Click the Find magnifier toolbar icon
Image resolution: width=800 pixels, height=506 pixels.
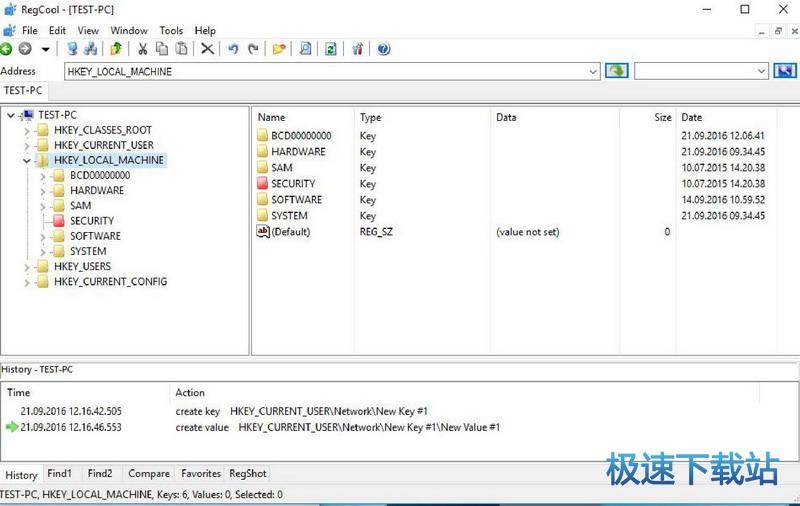pos(305,49)
